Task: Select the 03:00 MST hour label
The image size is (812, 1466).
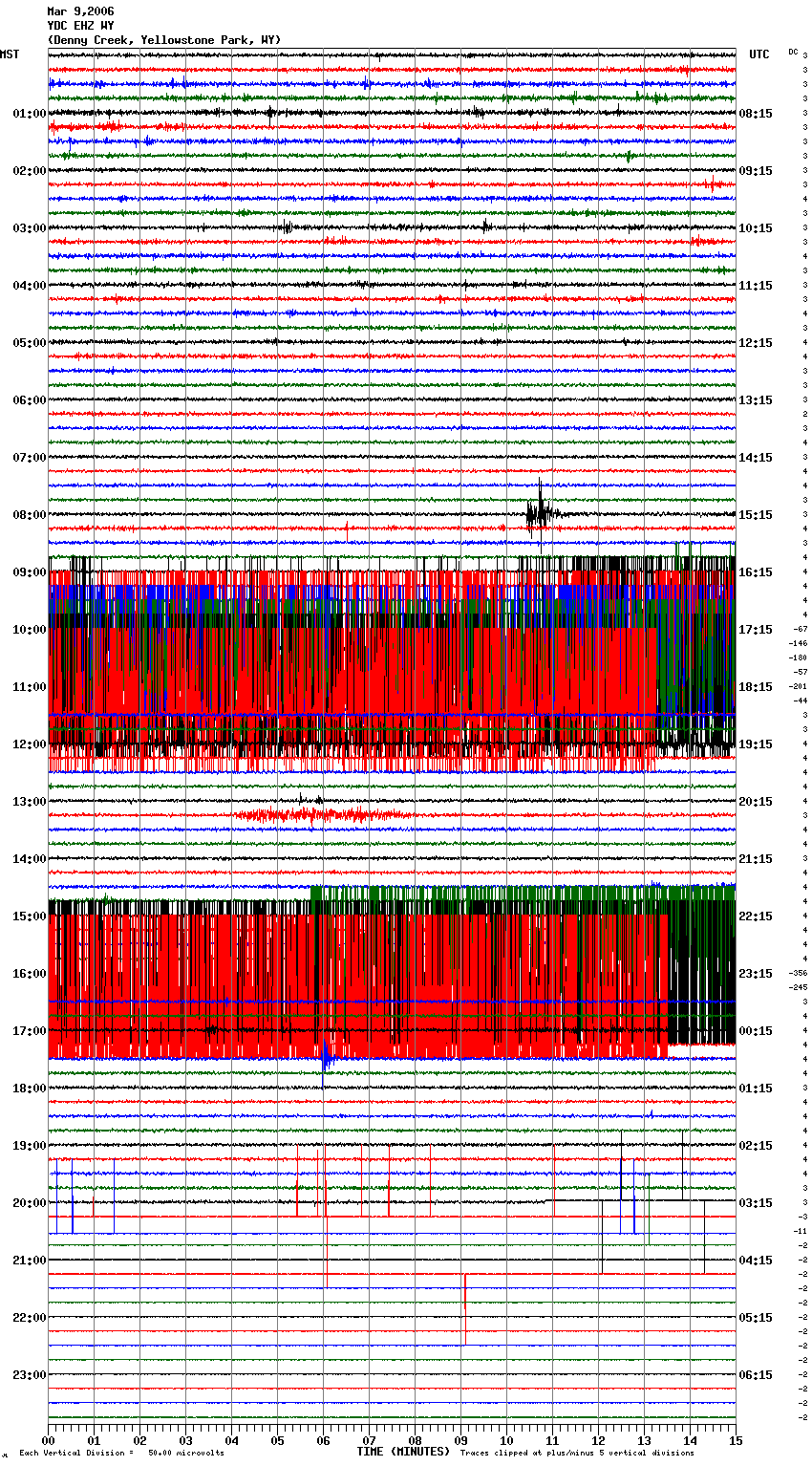Action: click(x=30, y=228)
